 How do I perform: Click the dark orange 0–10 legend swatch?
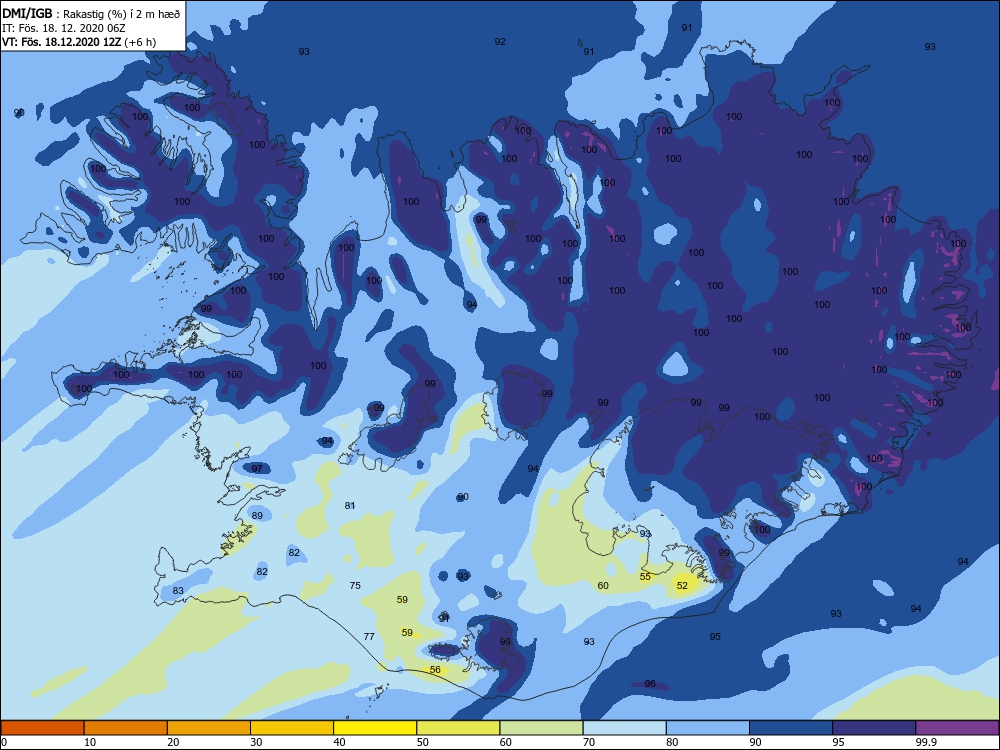42,728
